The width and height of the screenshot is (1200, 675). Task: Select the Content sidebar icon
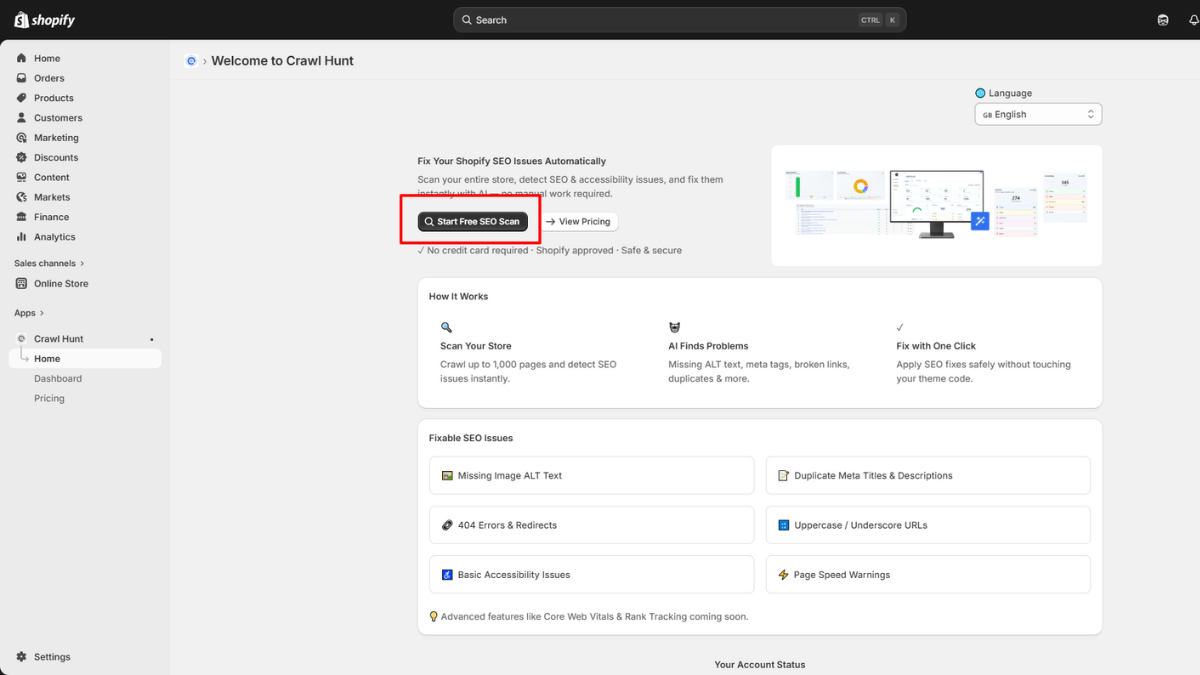pos(21,177)
